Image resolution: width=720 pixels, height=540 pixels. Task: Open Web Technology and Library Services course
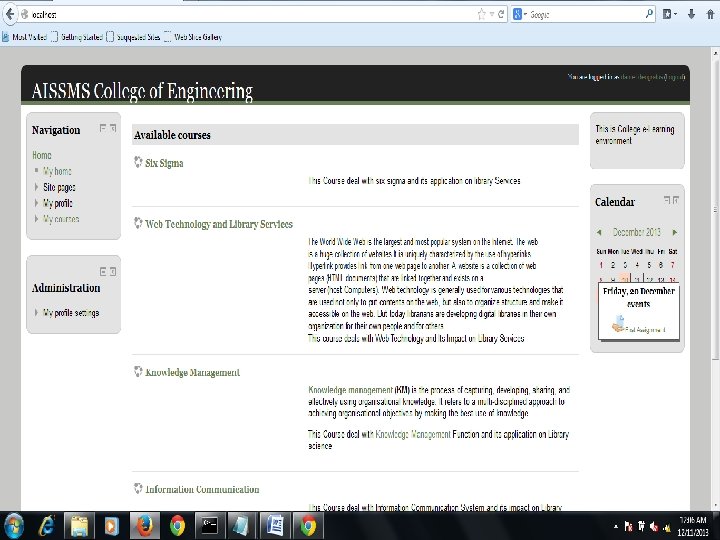219,224
